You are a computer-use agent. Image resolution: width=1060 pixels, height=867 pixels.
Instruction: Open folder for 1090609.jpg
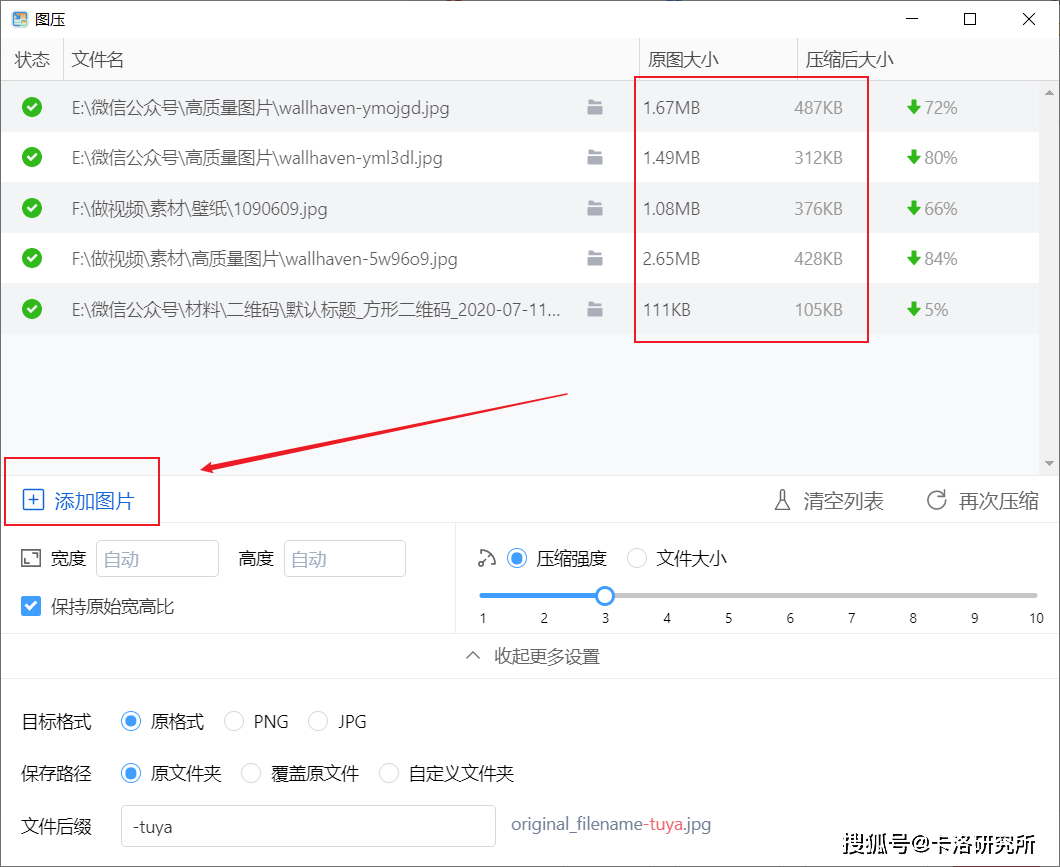595,208
